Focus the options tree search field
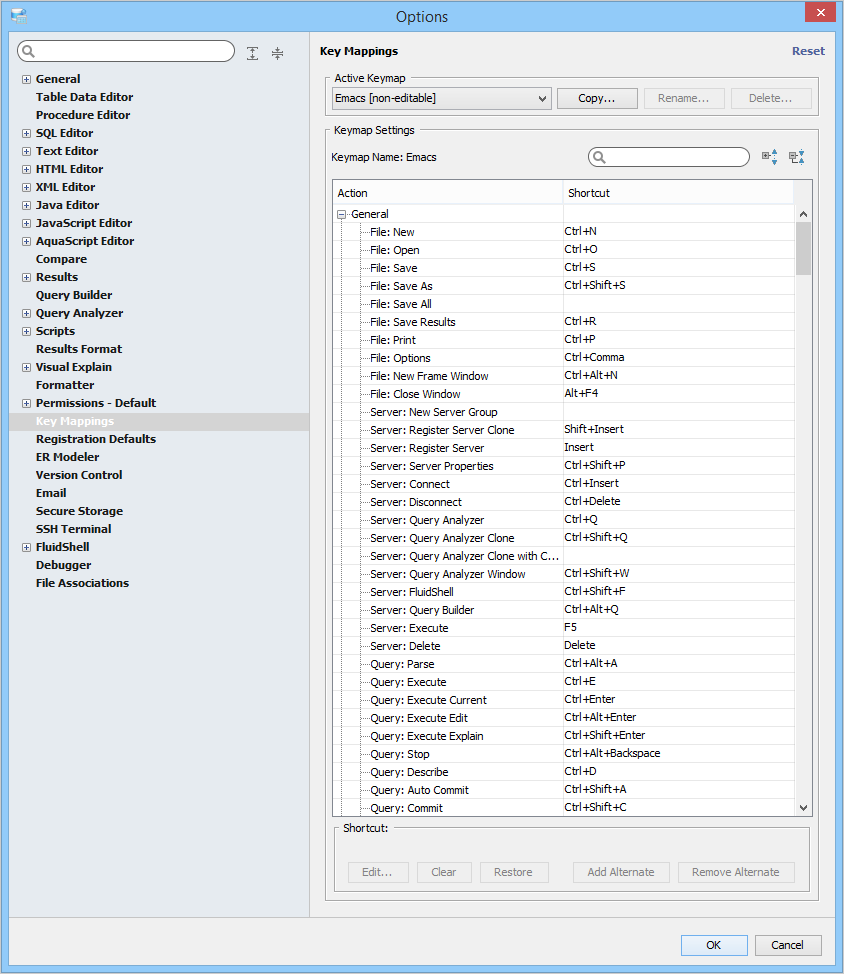The height and width of the screenshot is (974, 844). 126,51
